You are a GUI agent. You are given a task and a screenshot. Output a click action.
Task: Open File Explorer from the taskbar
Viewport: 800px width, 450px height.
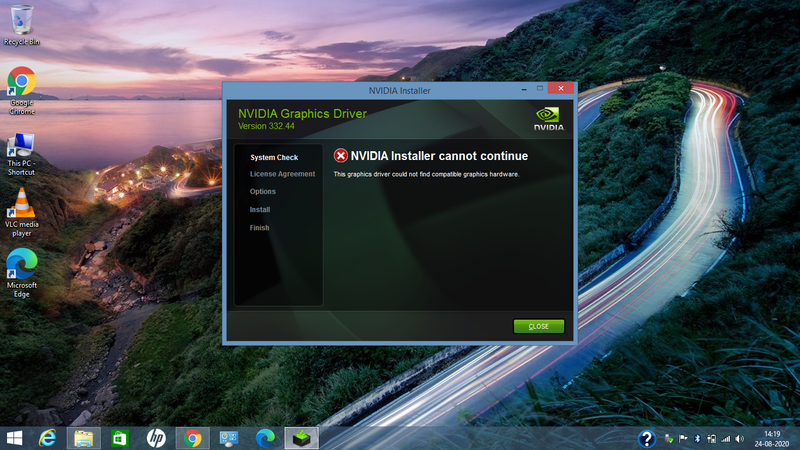pyautogui.click(x=84, y=438)
